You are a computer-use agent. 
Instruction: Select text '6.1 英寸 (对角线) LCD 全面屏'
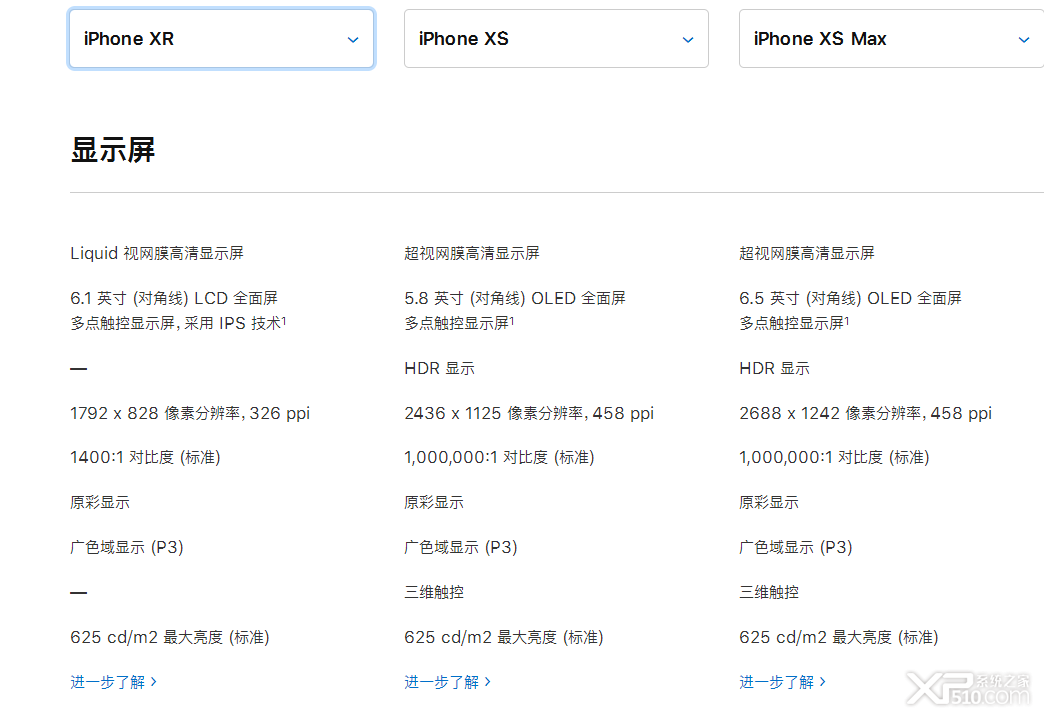pos(174,298)
